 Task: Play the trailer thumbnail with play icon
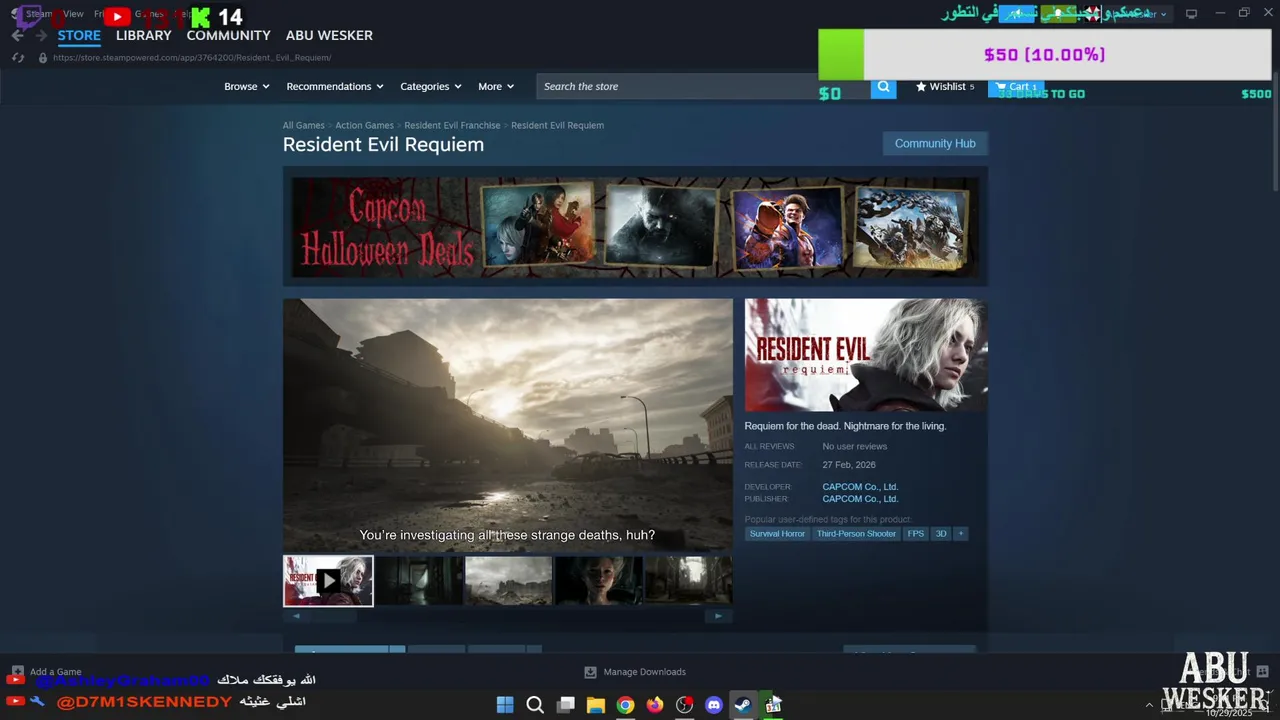click(x=328, y=581)
